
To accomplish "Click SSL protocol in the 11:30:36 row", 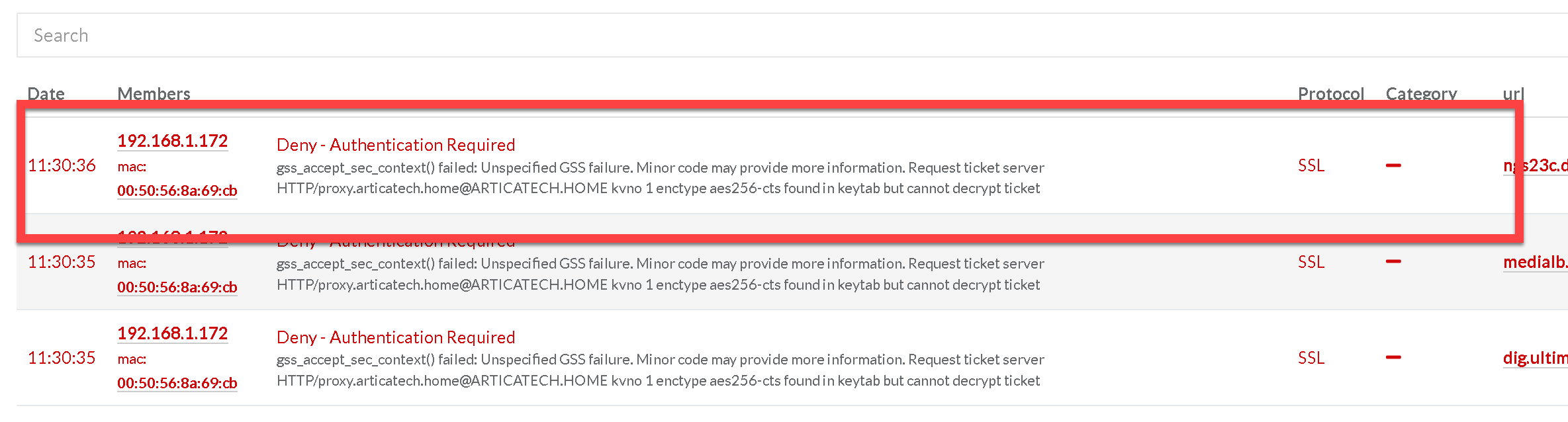I will click(1311, 165).
